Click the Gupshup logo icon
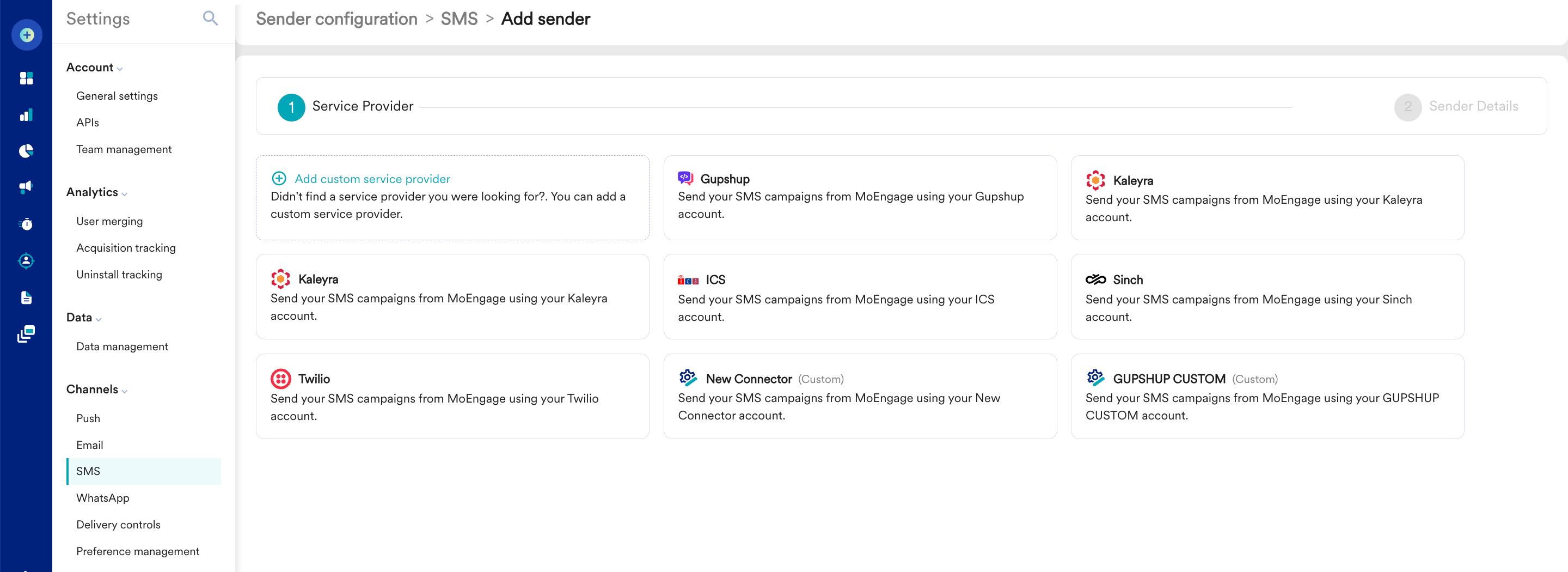 (685, 178)
